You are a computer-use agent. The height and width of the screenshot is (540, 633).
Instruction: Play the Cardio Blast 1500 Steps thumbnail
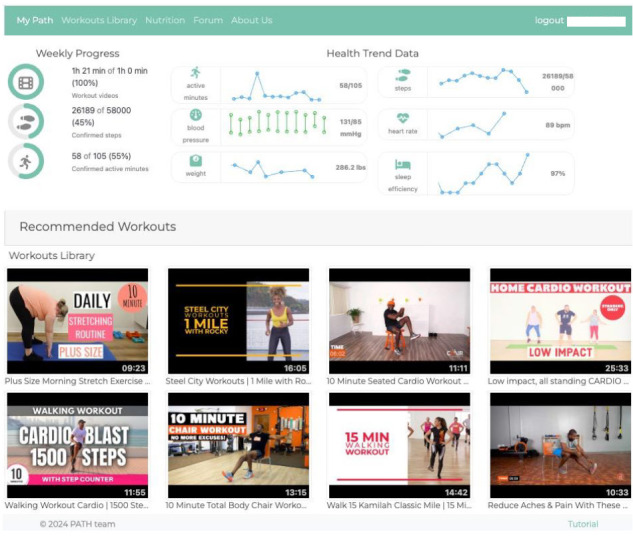[78, 445]
